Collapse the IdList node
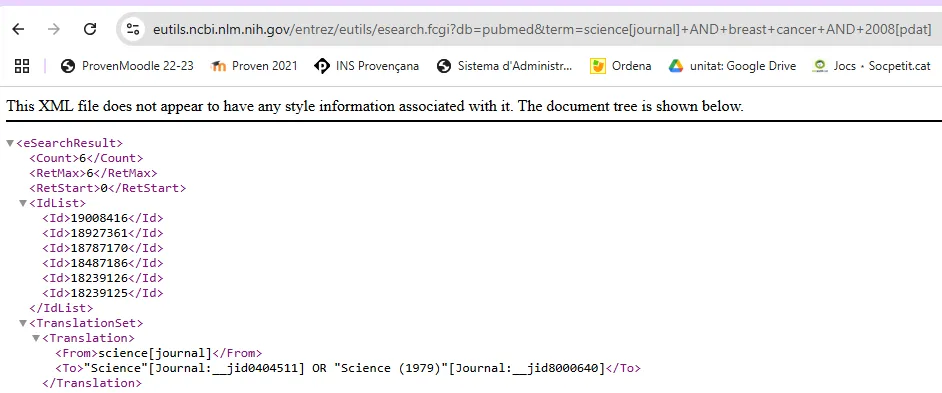Viewport: 942px width, 393px height. click(x=23, y=203)
